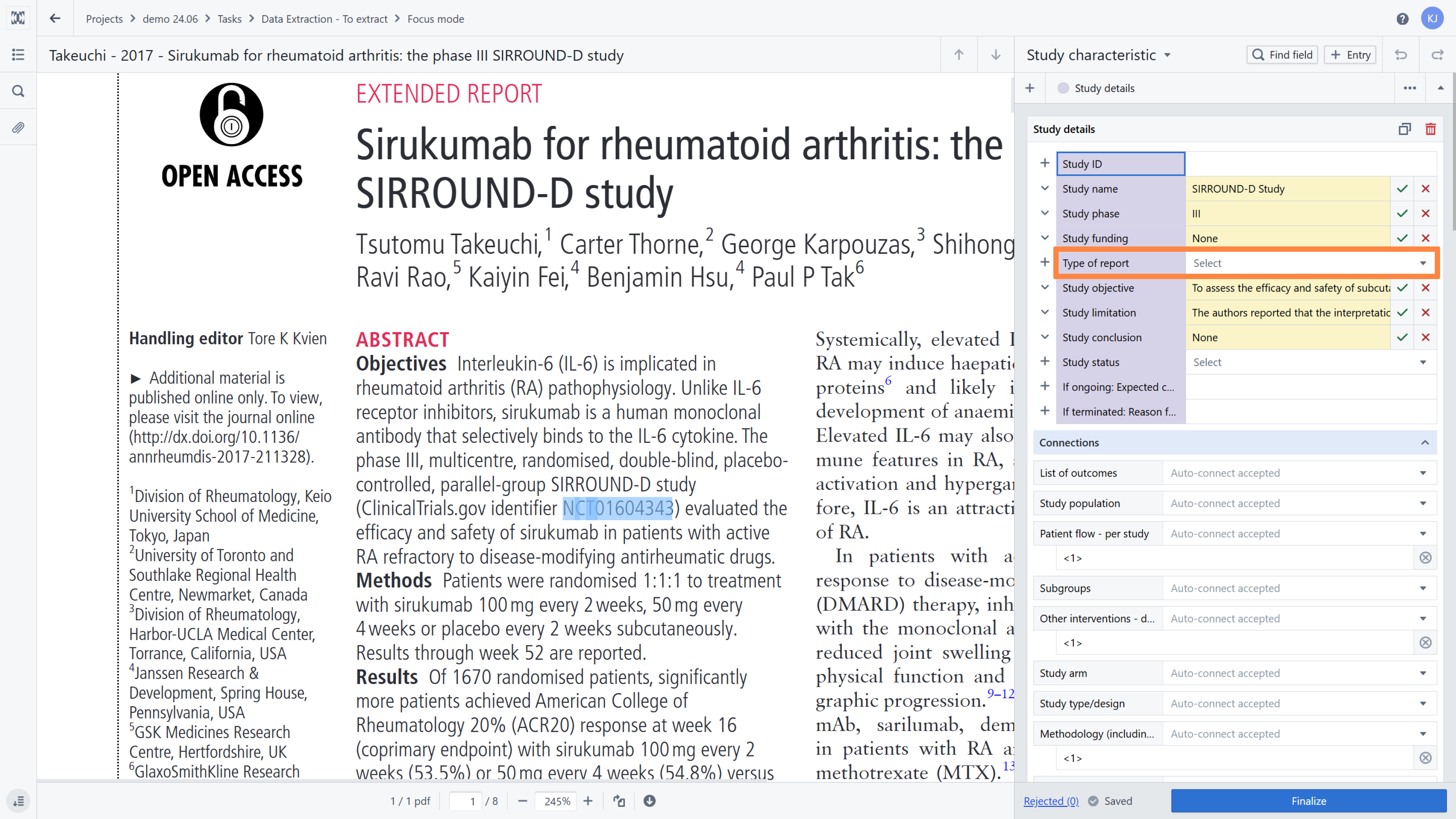The image size is (1456, 819).
Task: Click the Entry add button
Action: tap(1350, 55)
